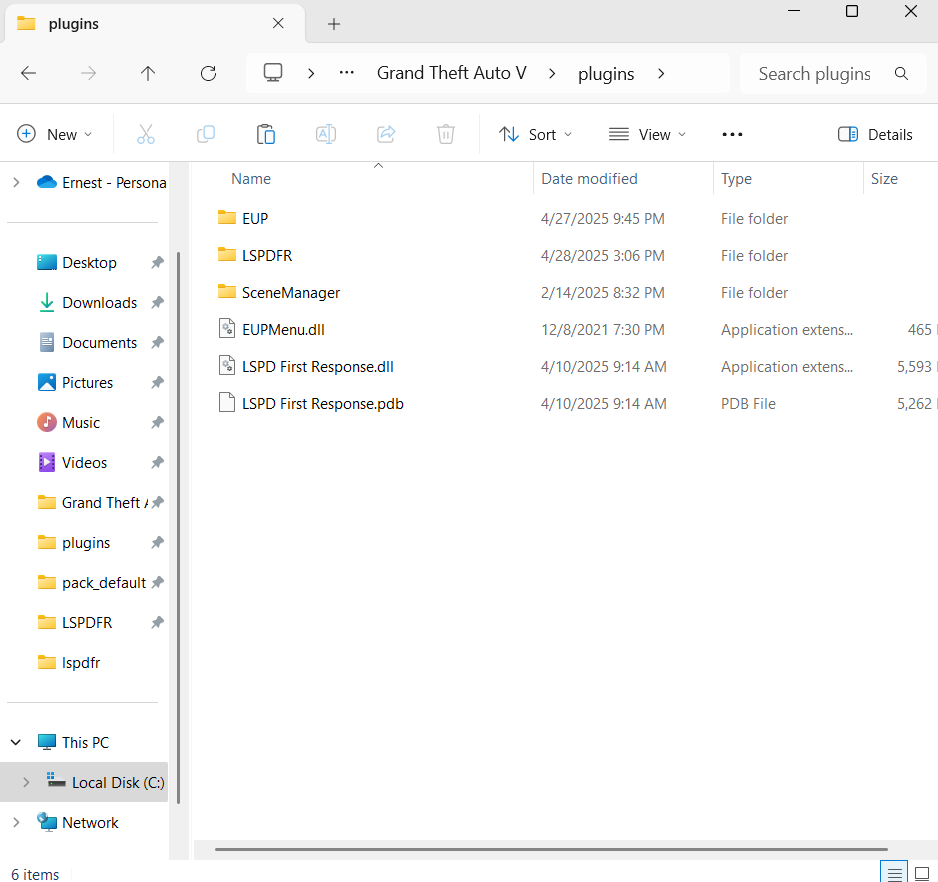Open a new tab with plus button
Screen dimensions: 938x882
coord(334,23)
